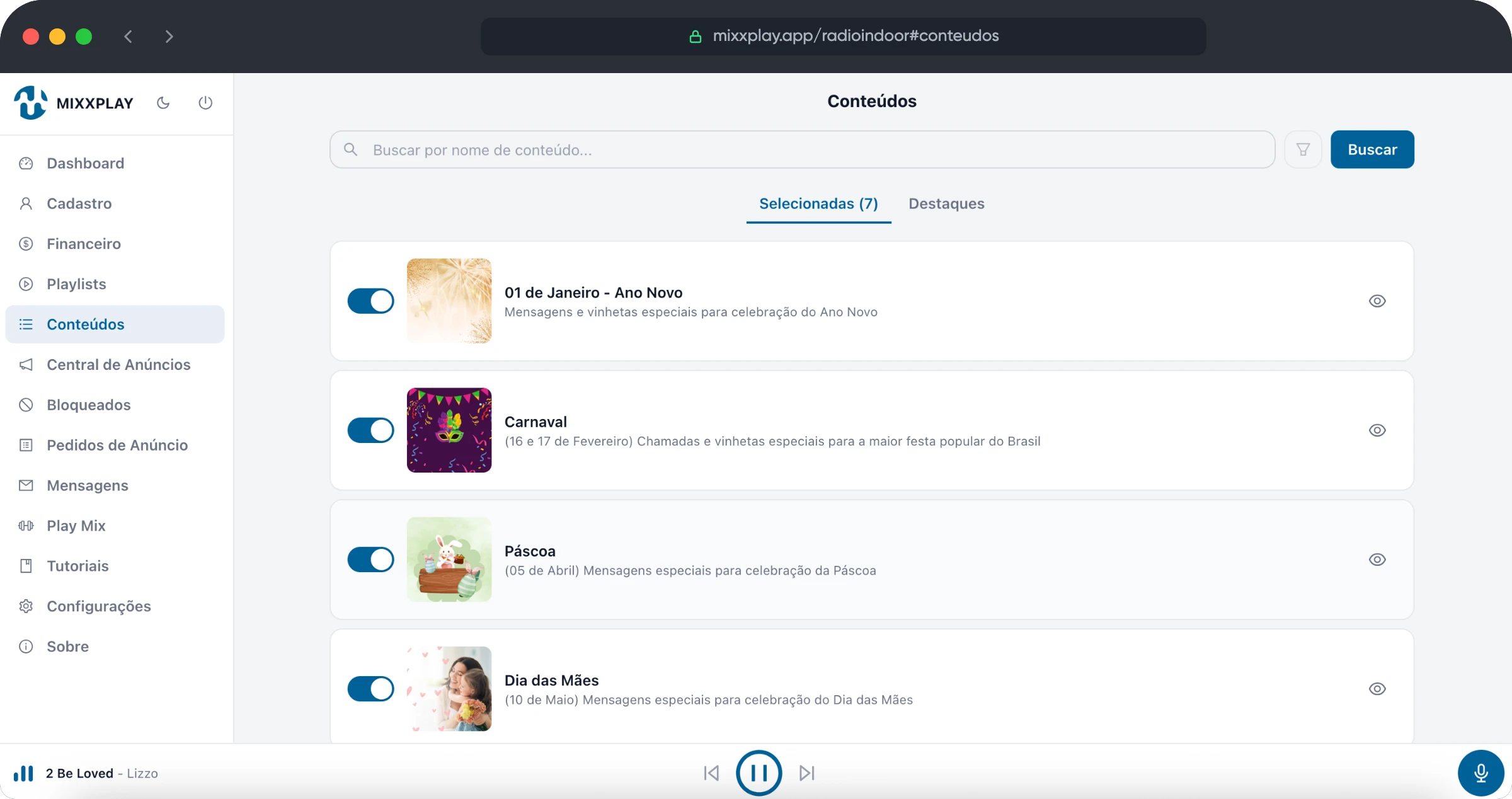
Task: Open Financeiro section
Action: tap(115, 244)
